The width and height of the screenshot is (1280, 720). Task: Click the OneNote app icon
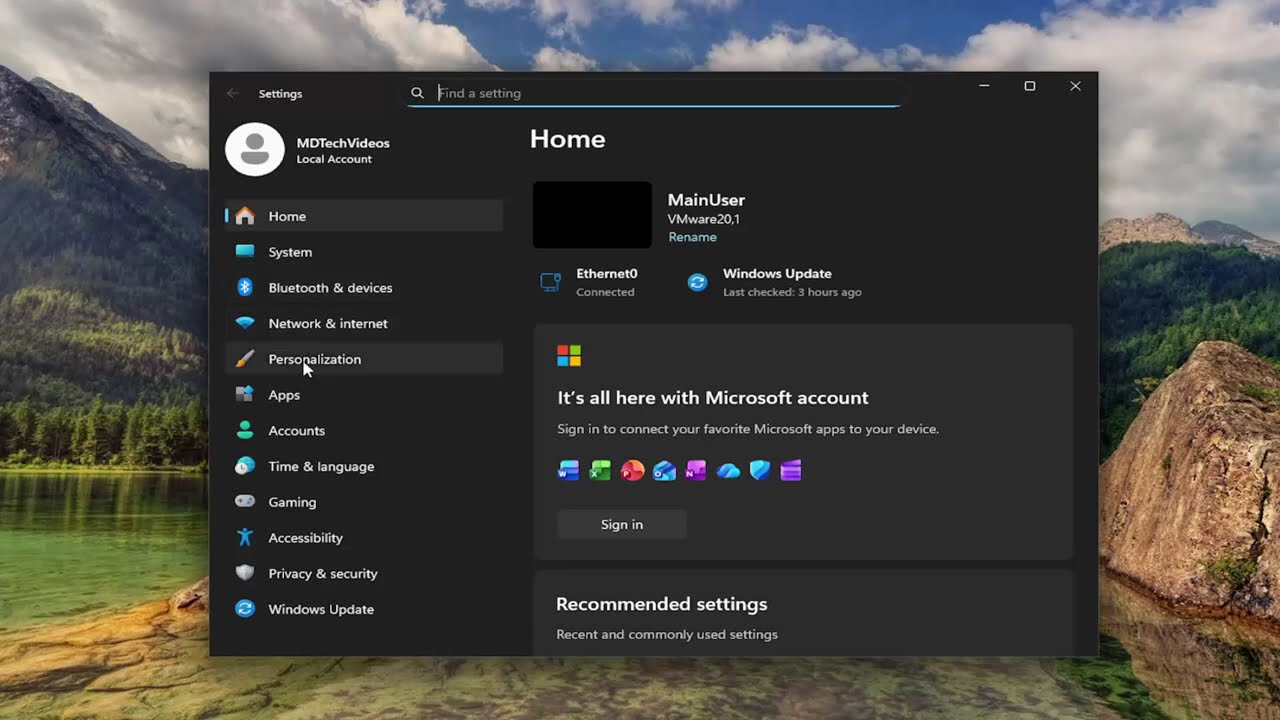click(696, 471)
